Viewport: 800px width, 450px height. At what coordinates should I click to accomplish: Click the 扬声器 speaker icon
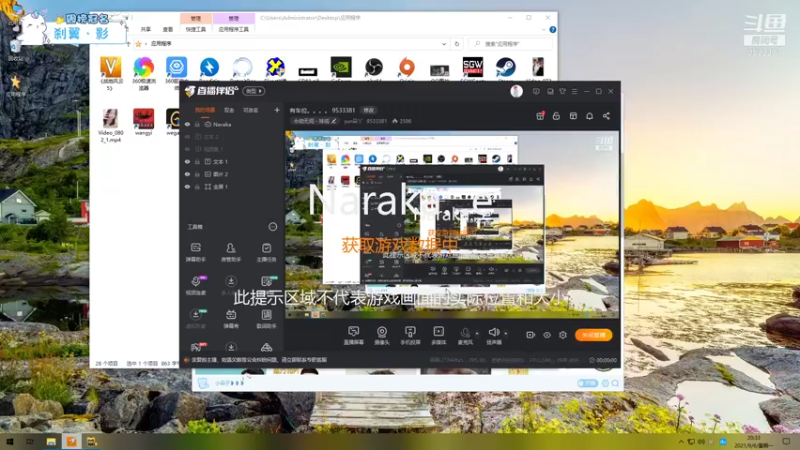(x=493, y=333)
